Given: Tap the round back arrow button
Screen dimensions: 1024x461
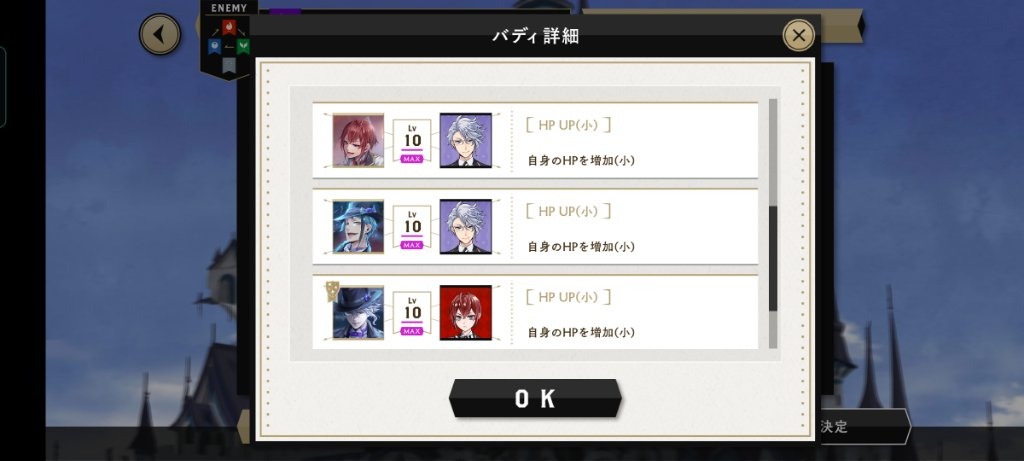Looking at the screenshot, I should pos(159,34).
